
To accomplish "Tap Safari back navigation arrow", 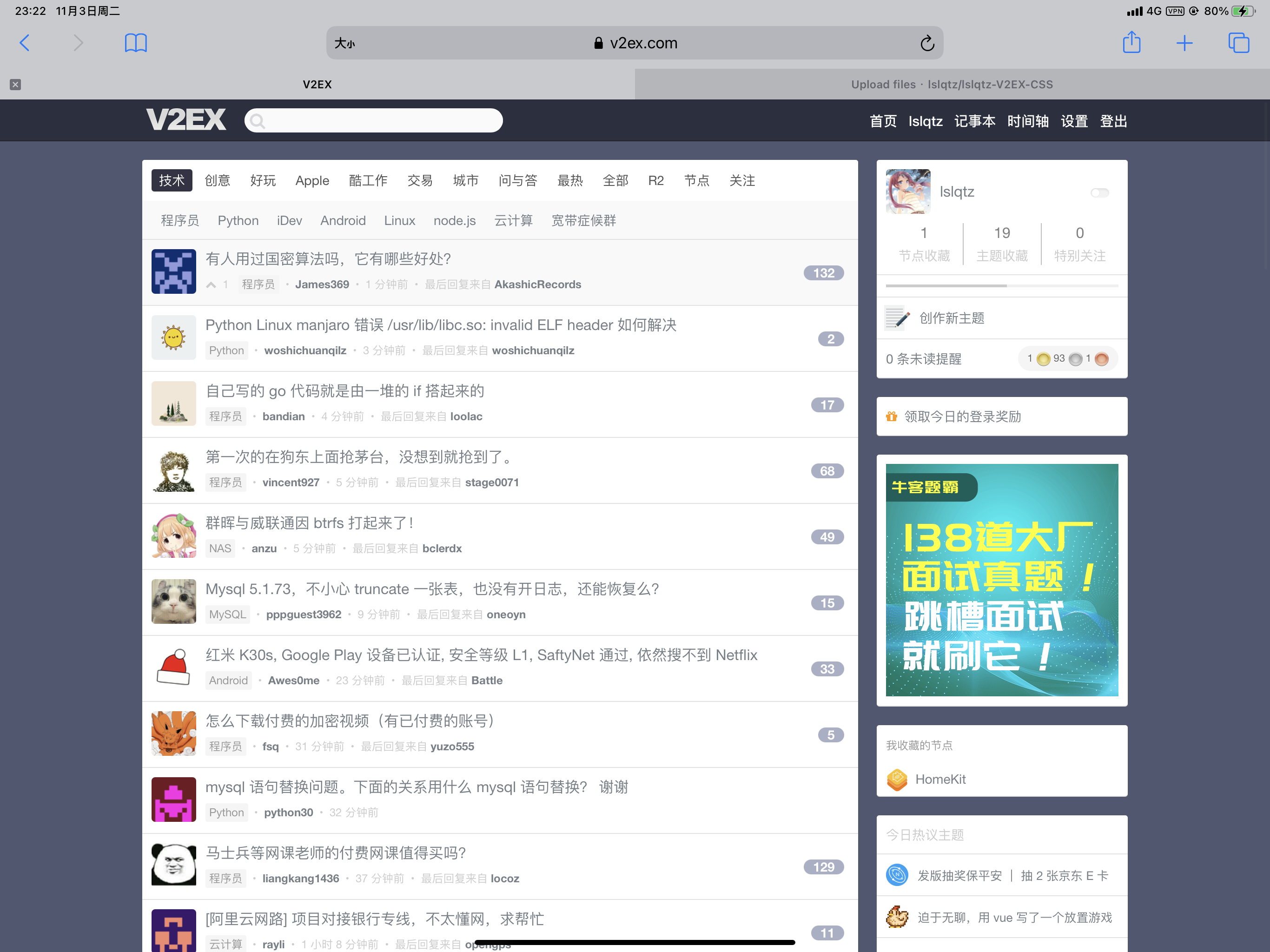I will 25,43.
